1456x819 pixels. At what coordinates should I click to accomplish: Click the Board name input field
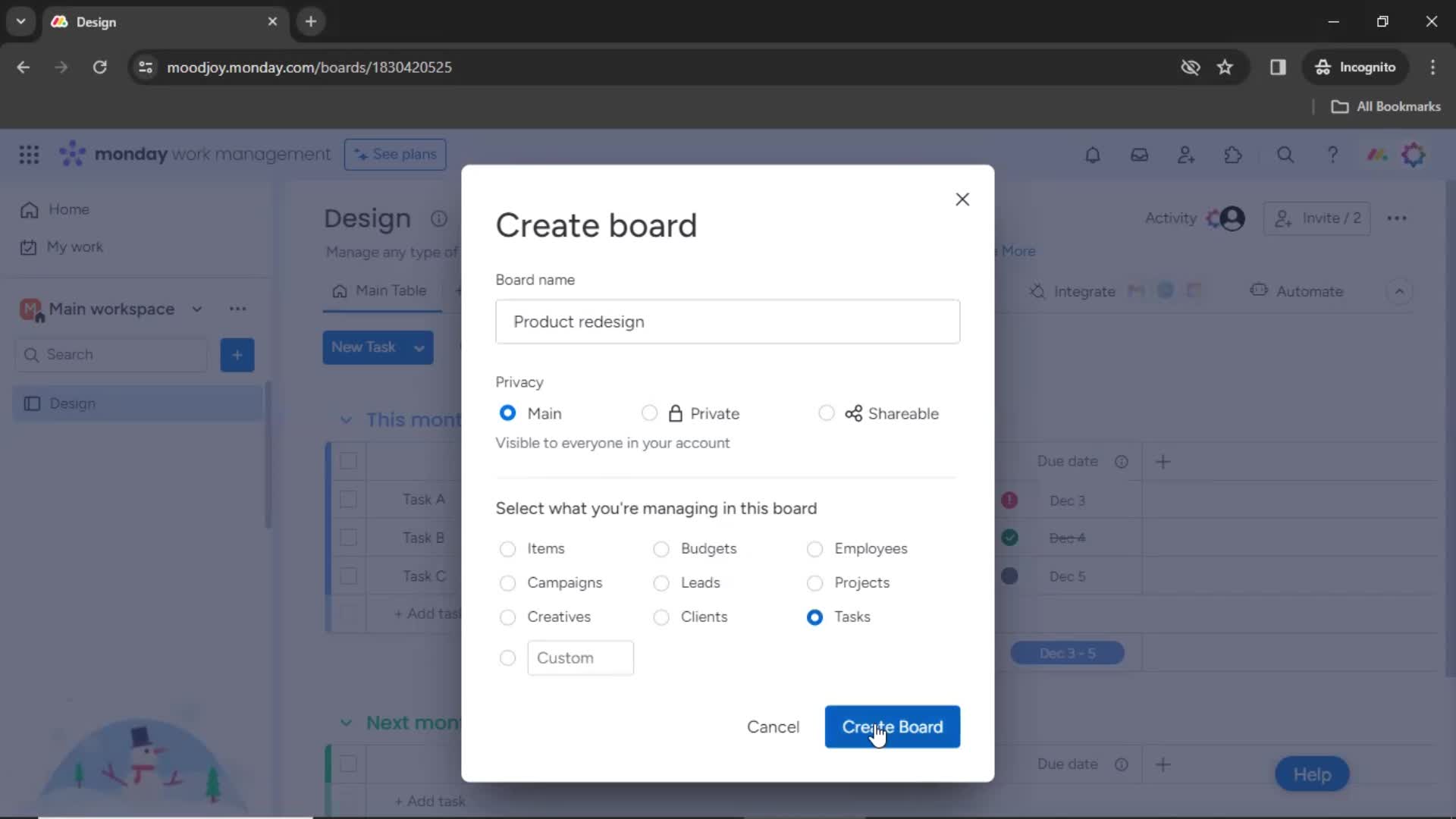coord(728,321)
